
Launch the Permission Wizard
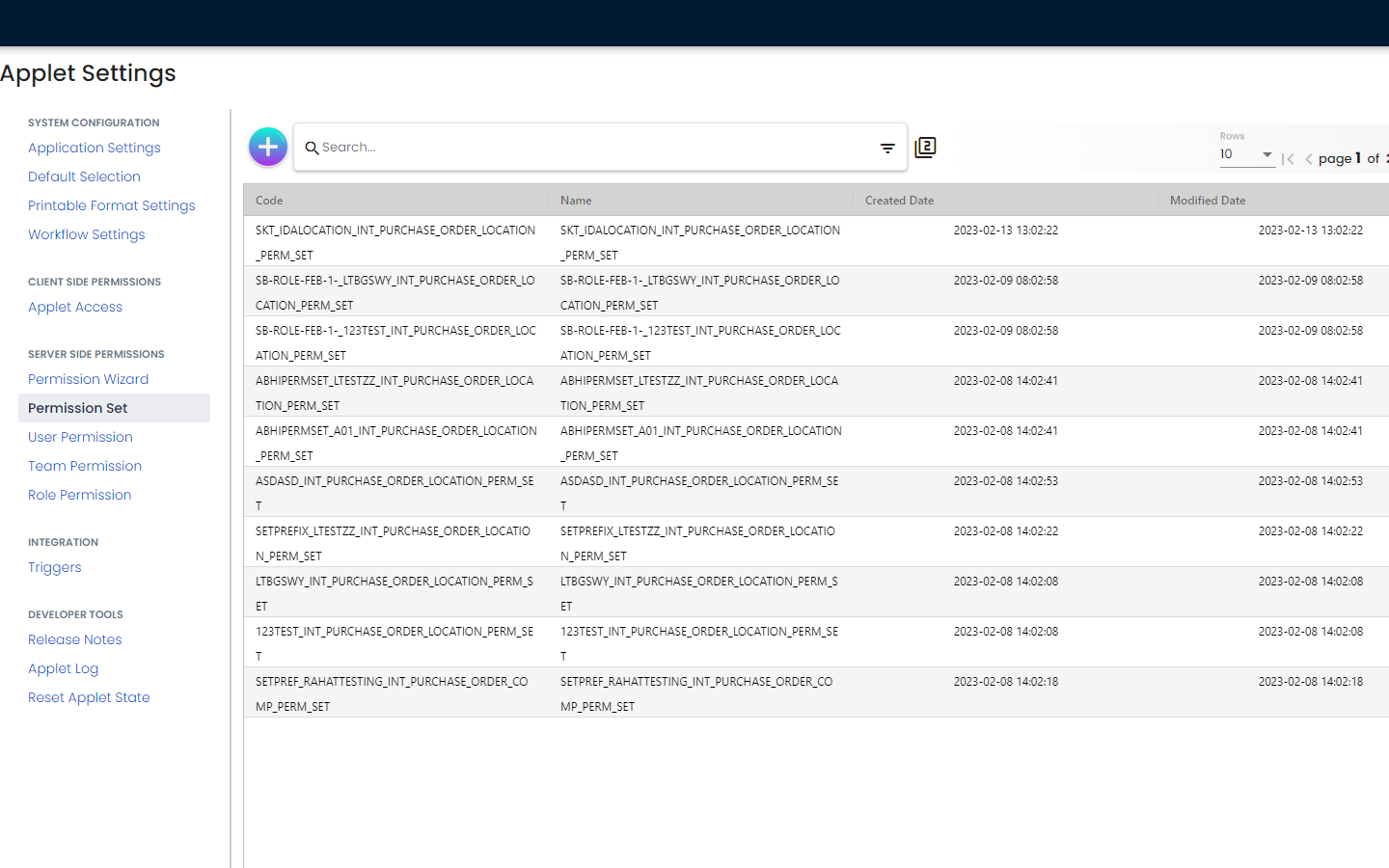pyautogui.click(x=88, y=379)
